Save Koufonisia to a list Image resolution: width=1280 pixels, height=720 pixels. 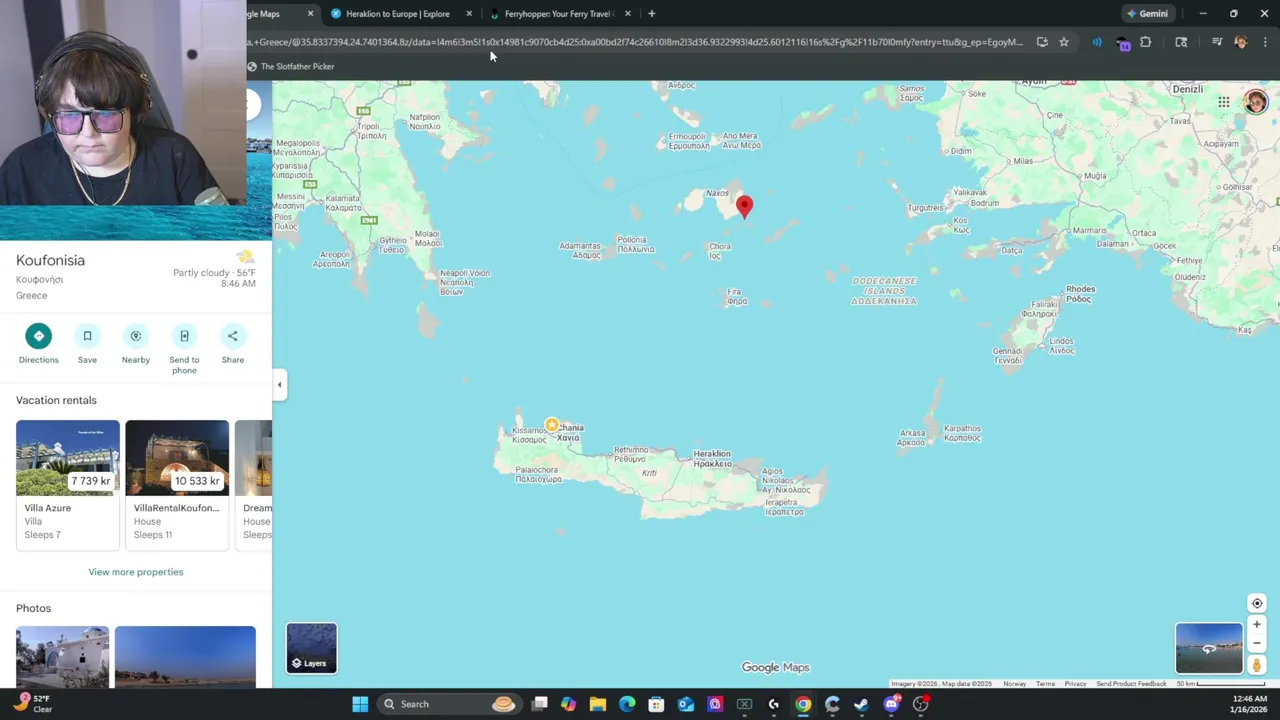pyautogui.click(x=87, y=344)
